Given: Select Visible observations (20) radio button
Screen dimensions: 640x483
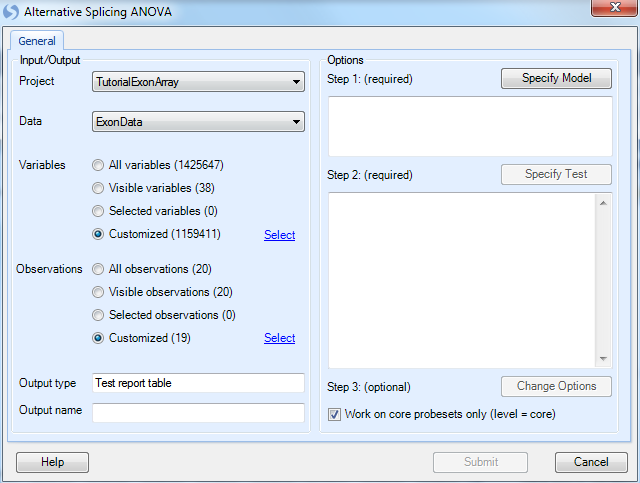Looking at the screenshot, I should (98, 292).
